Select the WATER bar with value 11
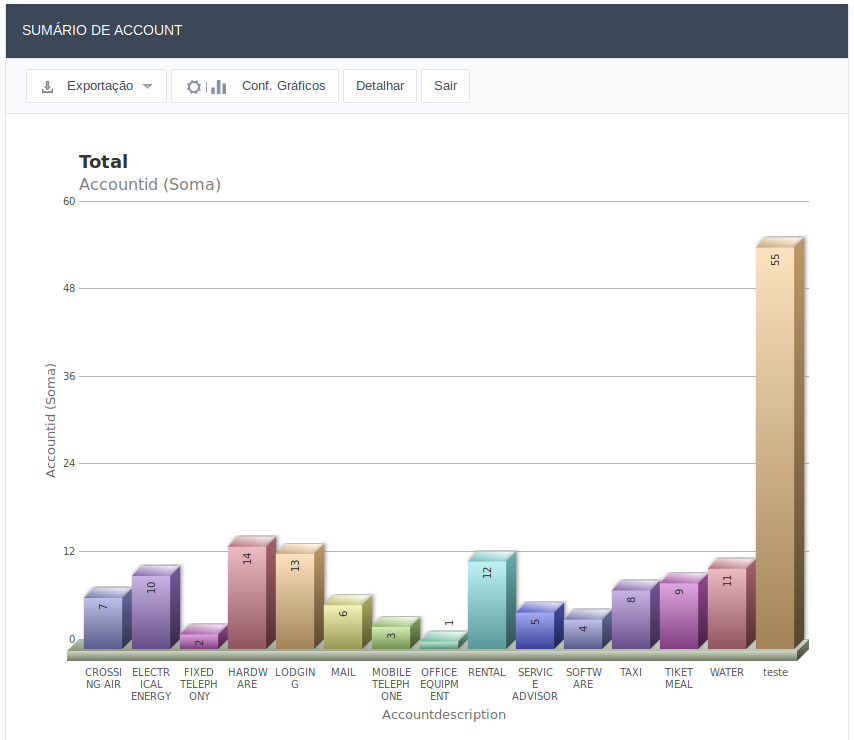854x740 pixels. pos(727,608)
